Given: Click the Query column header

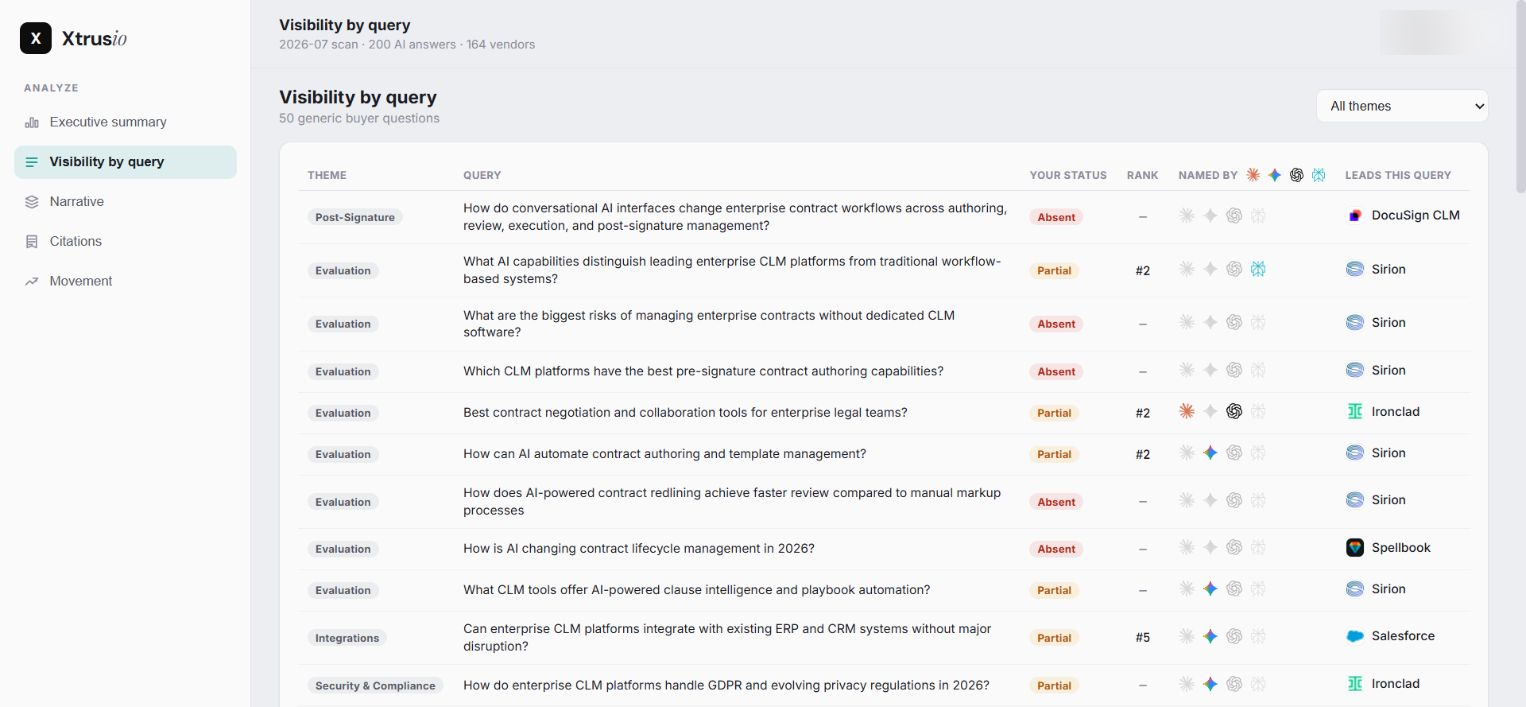Looking at the screenshot, I should [482, 175].
